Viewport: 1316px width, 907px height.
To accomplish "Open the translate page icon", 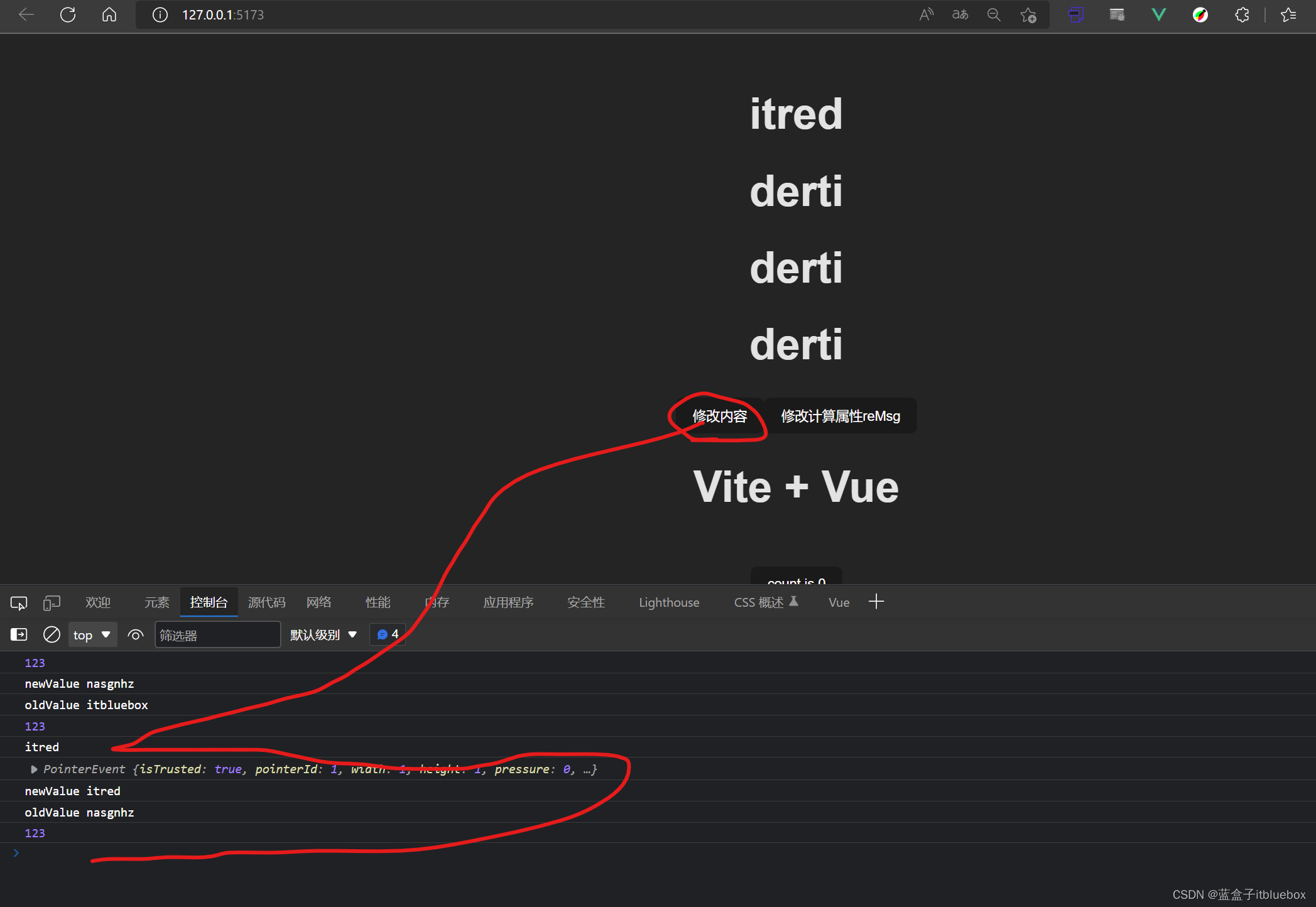I will coord(960,14).
